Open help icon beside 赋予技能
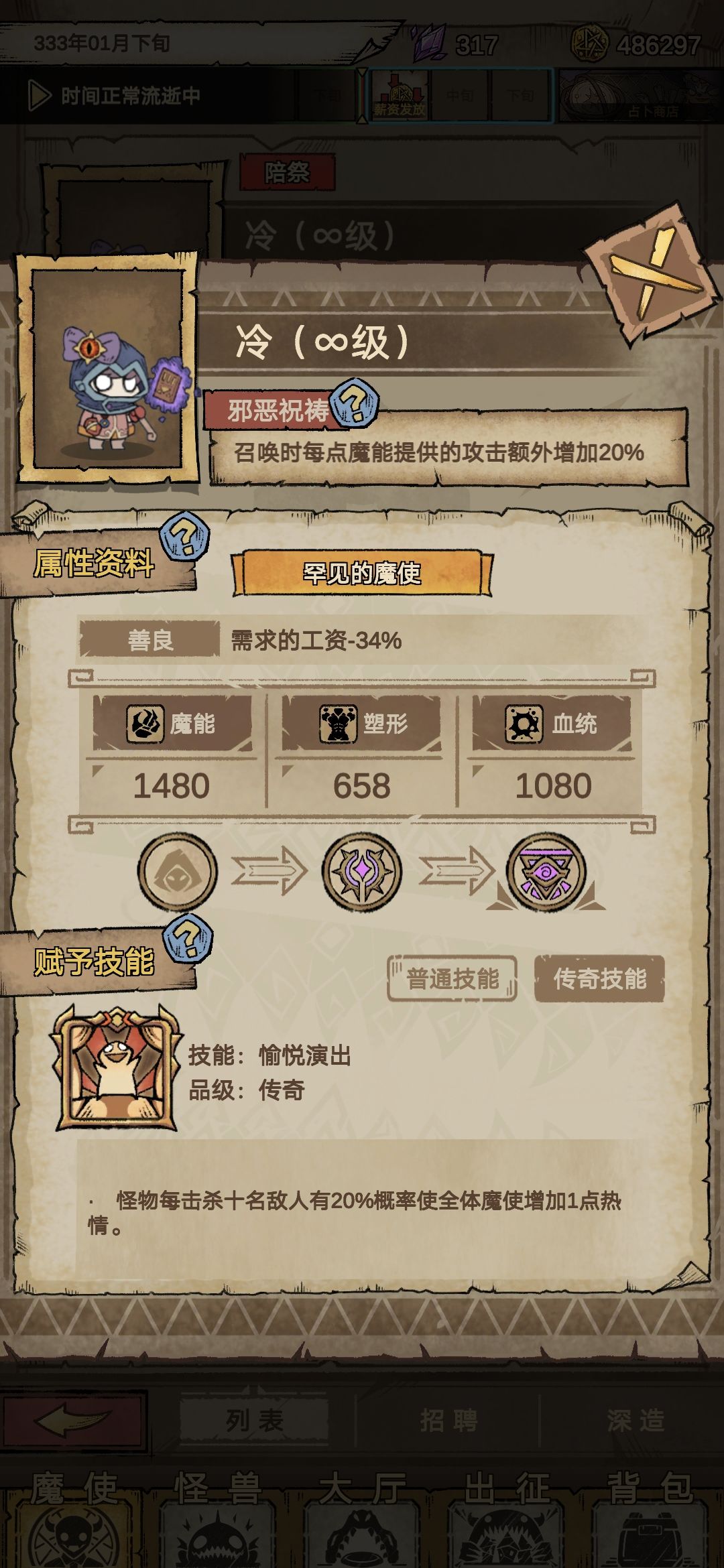Screen dimensions: 724x1568 (188, 938)
